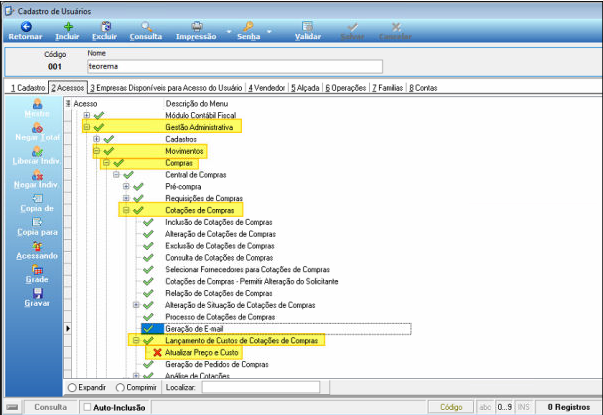This screenshot has width=603, height=415.
Task: Select the Atualizar Preço e Custo item
Action: [x=202, y=352]
